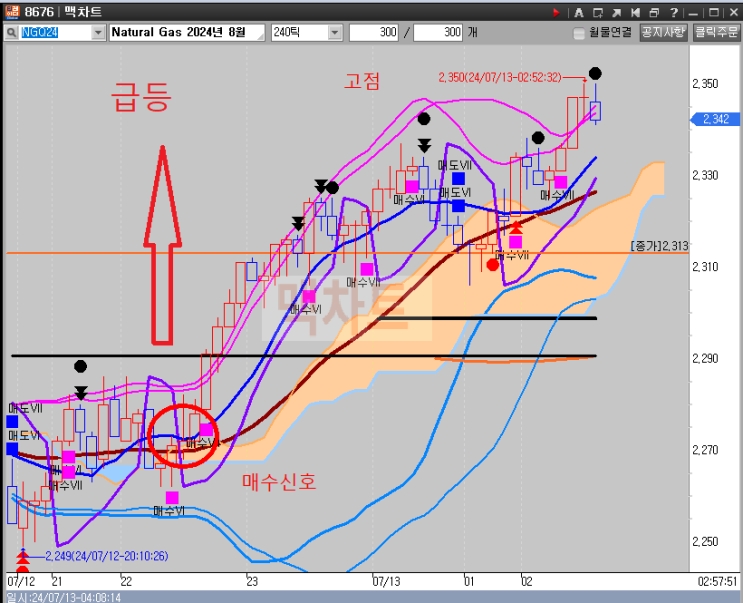Click the cascade windows icon in title bar
Screen dimensions: 743x603
point(654,12)
